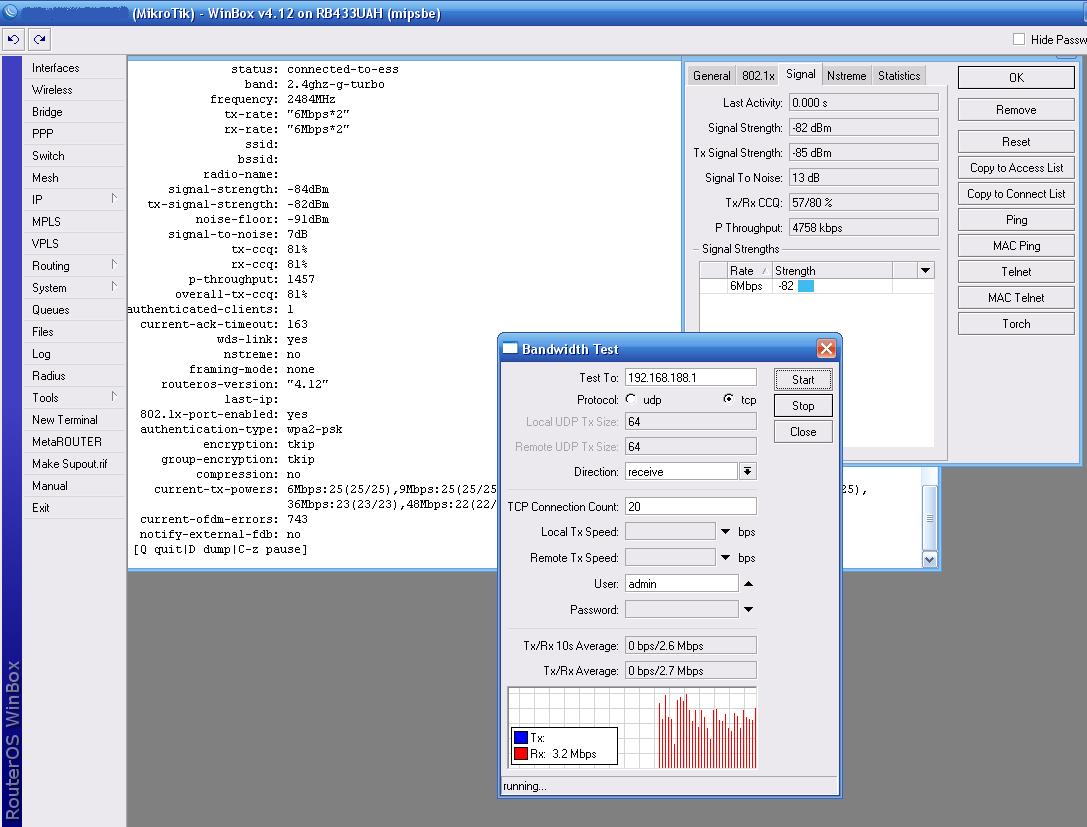Screen dimensions: 1087x827
Task: Click scrollbar down arrow in wireless panel
Action: click(929, 560)
